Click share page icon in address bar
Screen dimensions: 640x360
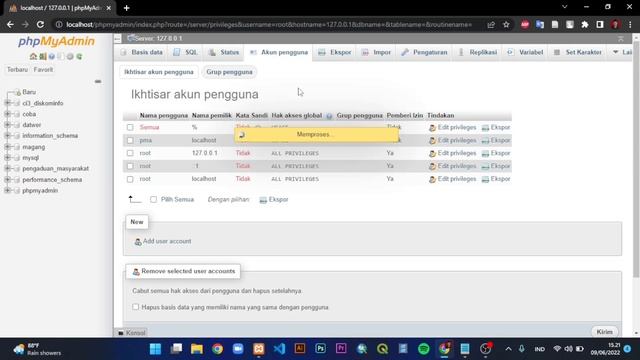(491, 24)
